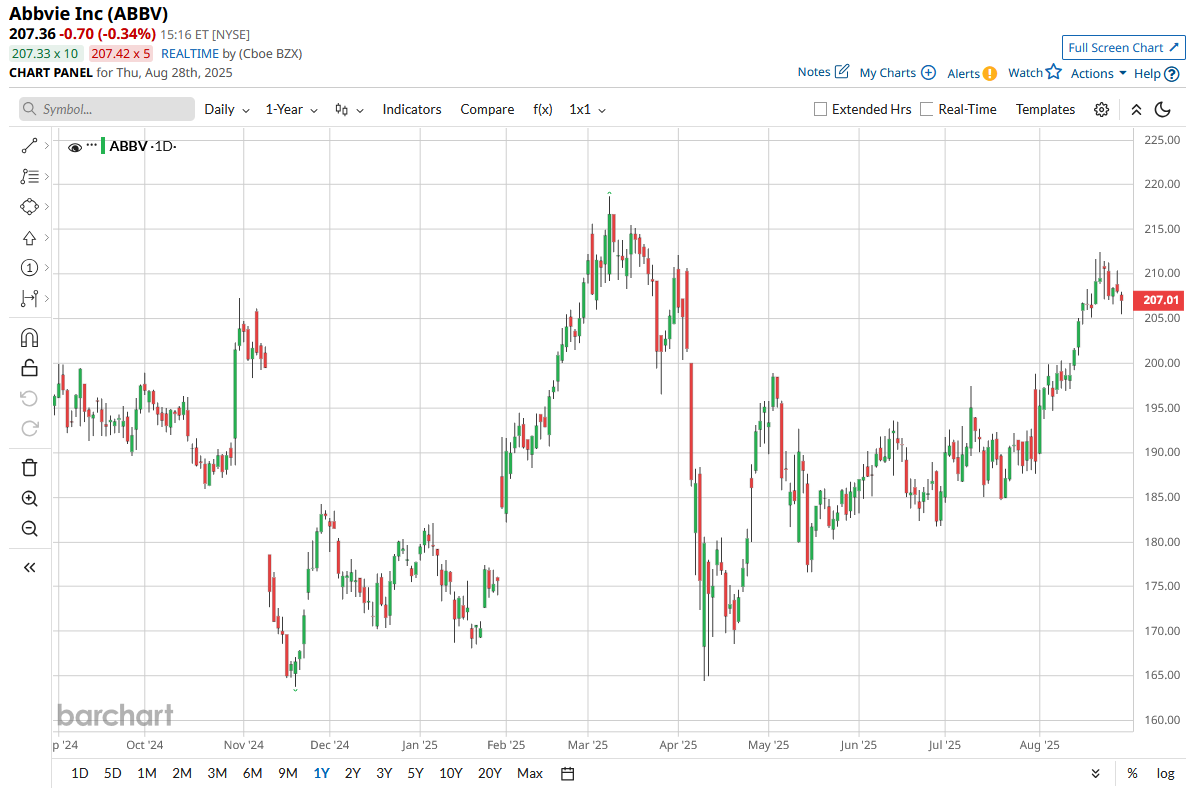
Task: Select the 3Y time range
Action: [x=384, y=773]
